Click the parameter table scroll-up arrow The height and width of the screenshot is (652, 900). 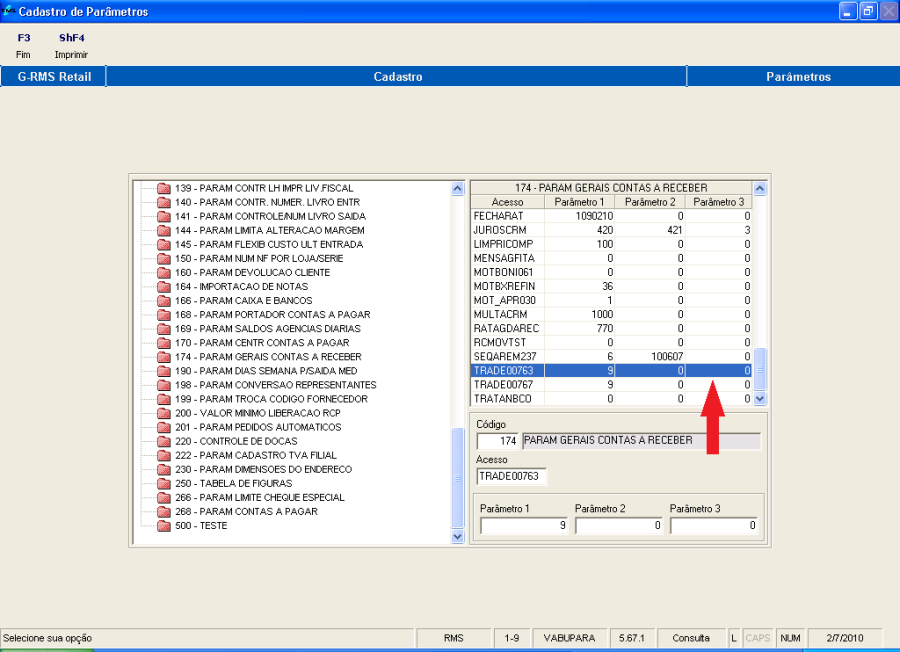tap(760, 188)
